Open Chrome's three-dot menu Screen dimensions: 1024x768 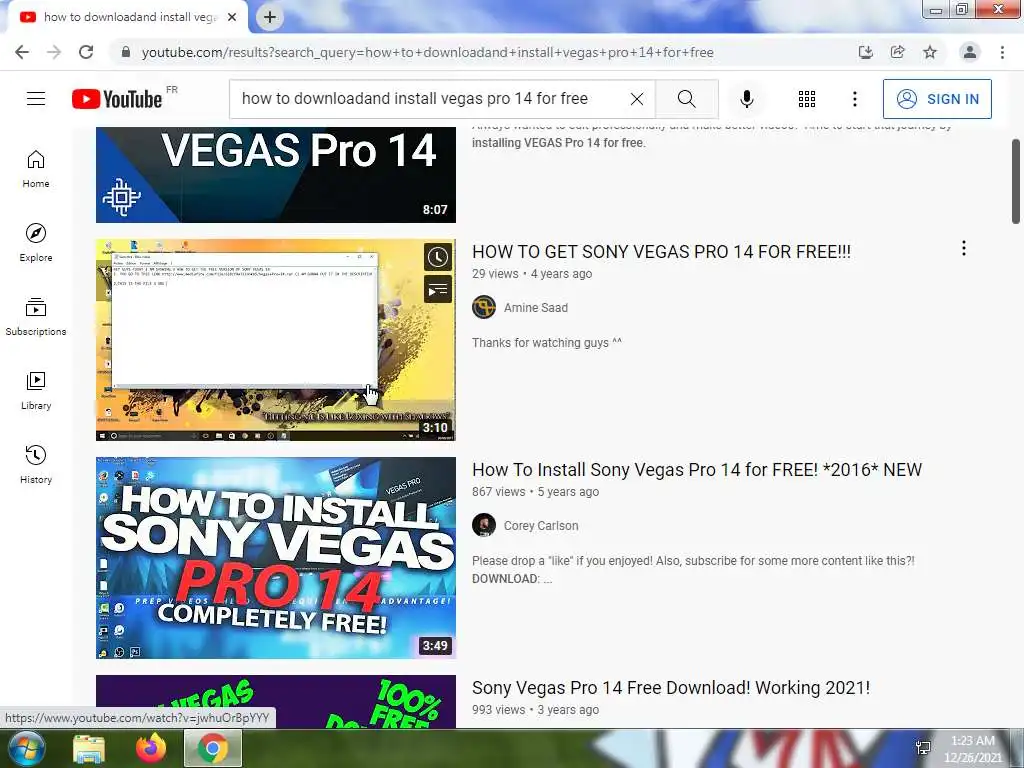(1002, 52)
